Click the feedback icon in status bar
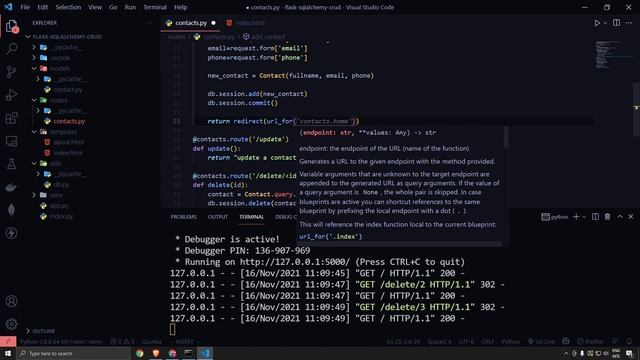Viewport: 640px width, 360px height. pyautogui.click(x=615, y=342)
